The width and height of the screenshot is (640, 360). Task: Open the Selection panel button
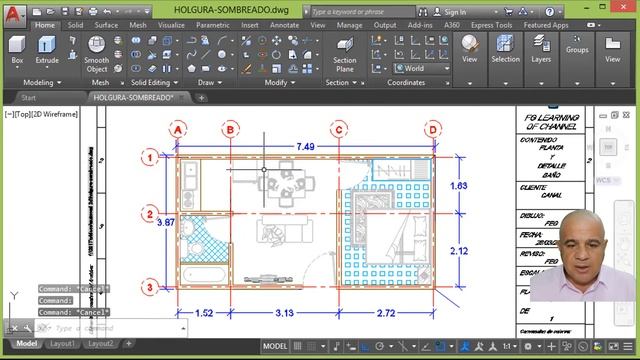tap(505, 49)
